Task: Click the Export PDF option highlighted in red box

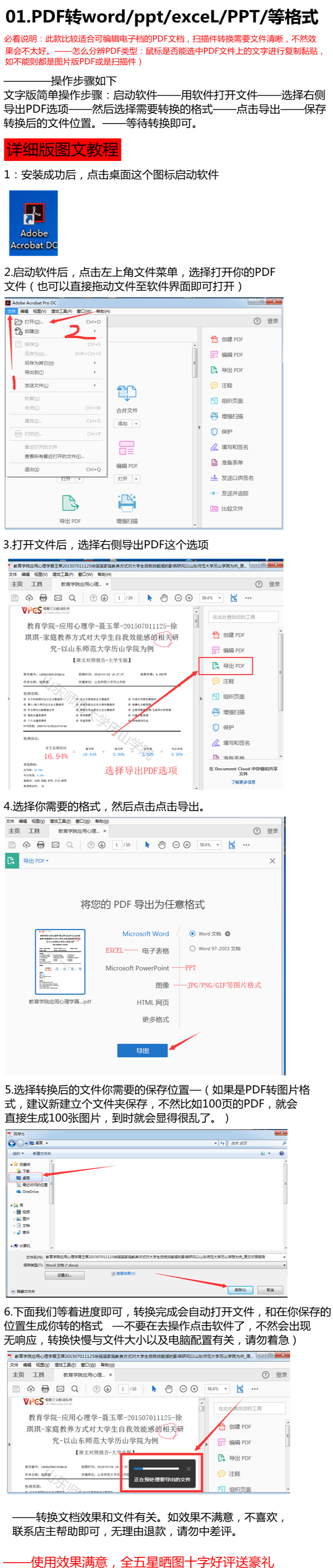Action: [226, 666]
